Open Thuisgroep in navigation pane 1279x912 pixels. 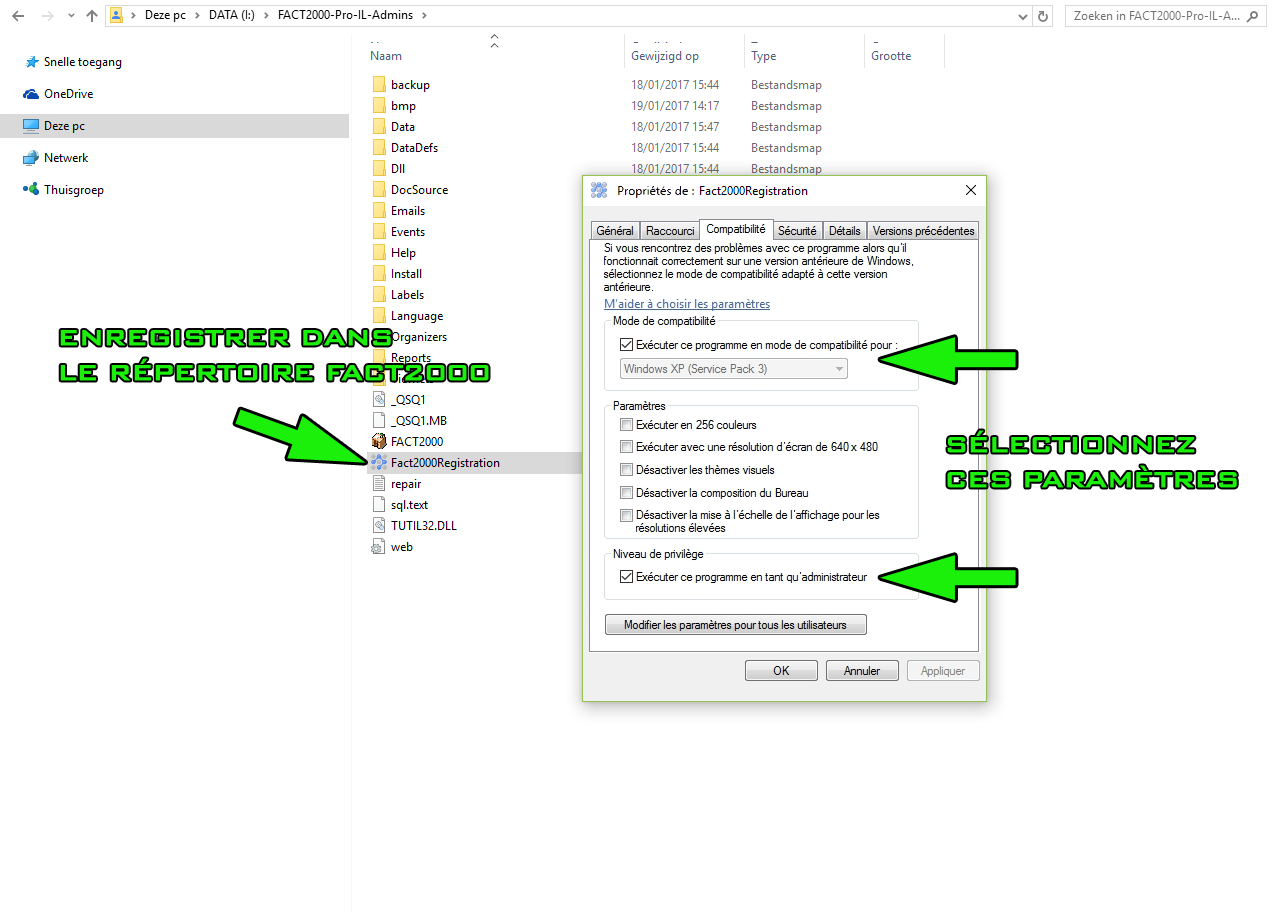(x=73, y=190)
